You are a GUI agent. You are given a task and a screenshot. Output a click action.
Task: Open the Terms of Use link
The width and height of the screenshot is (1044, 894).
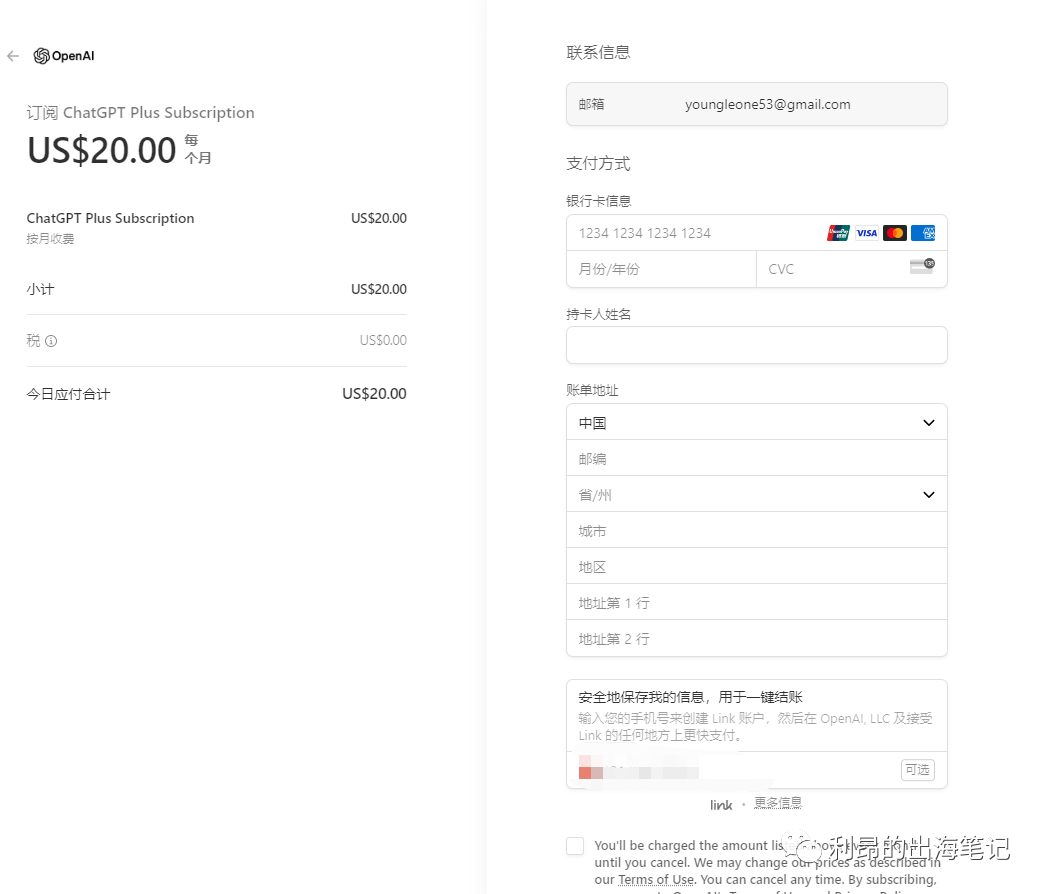click(x=655, y=880)
